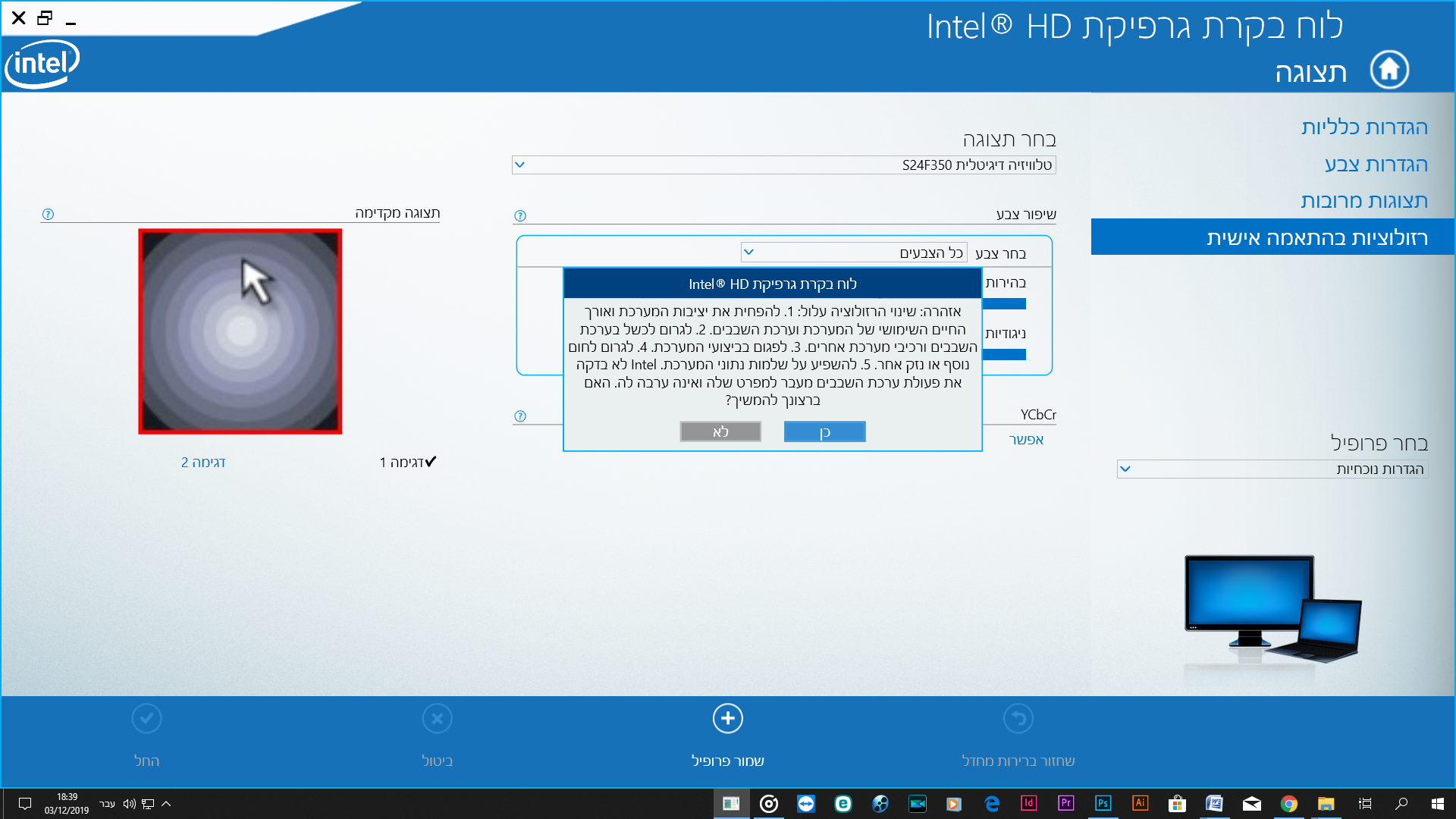
Task: Open the color settings sidebar item
Action: tap(1376, 165)
